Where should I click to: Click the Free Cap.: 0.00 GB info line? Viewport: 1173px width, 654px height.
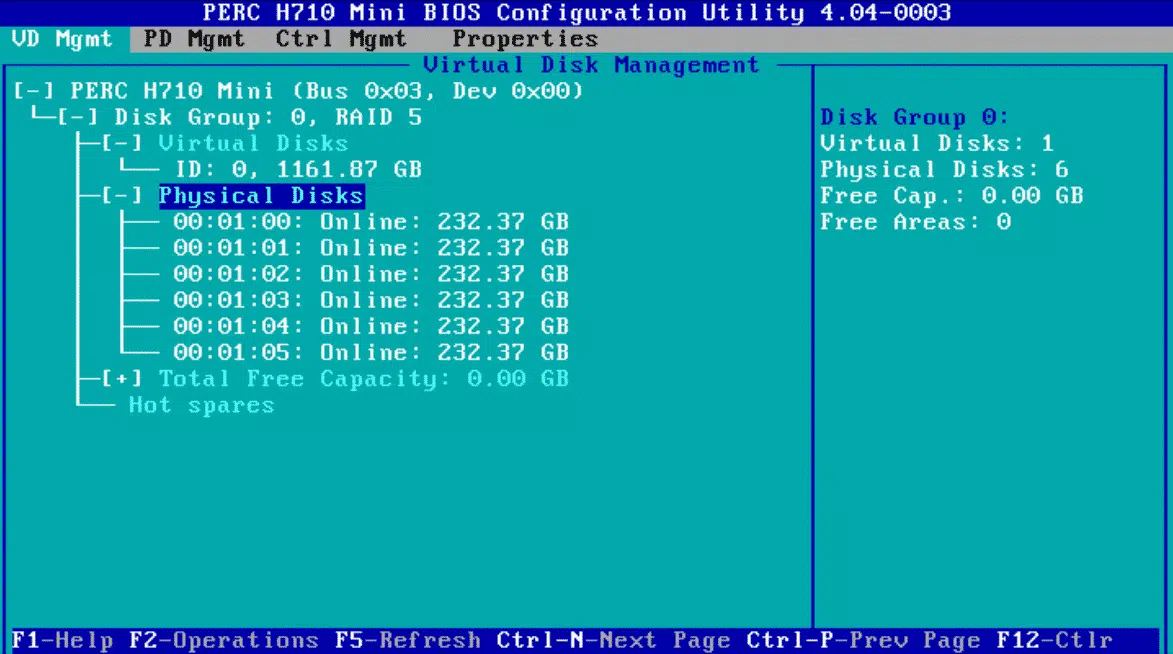952,196
